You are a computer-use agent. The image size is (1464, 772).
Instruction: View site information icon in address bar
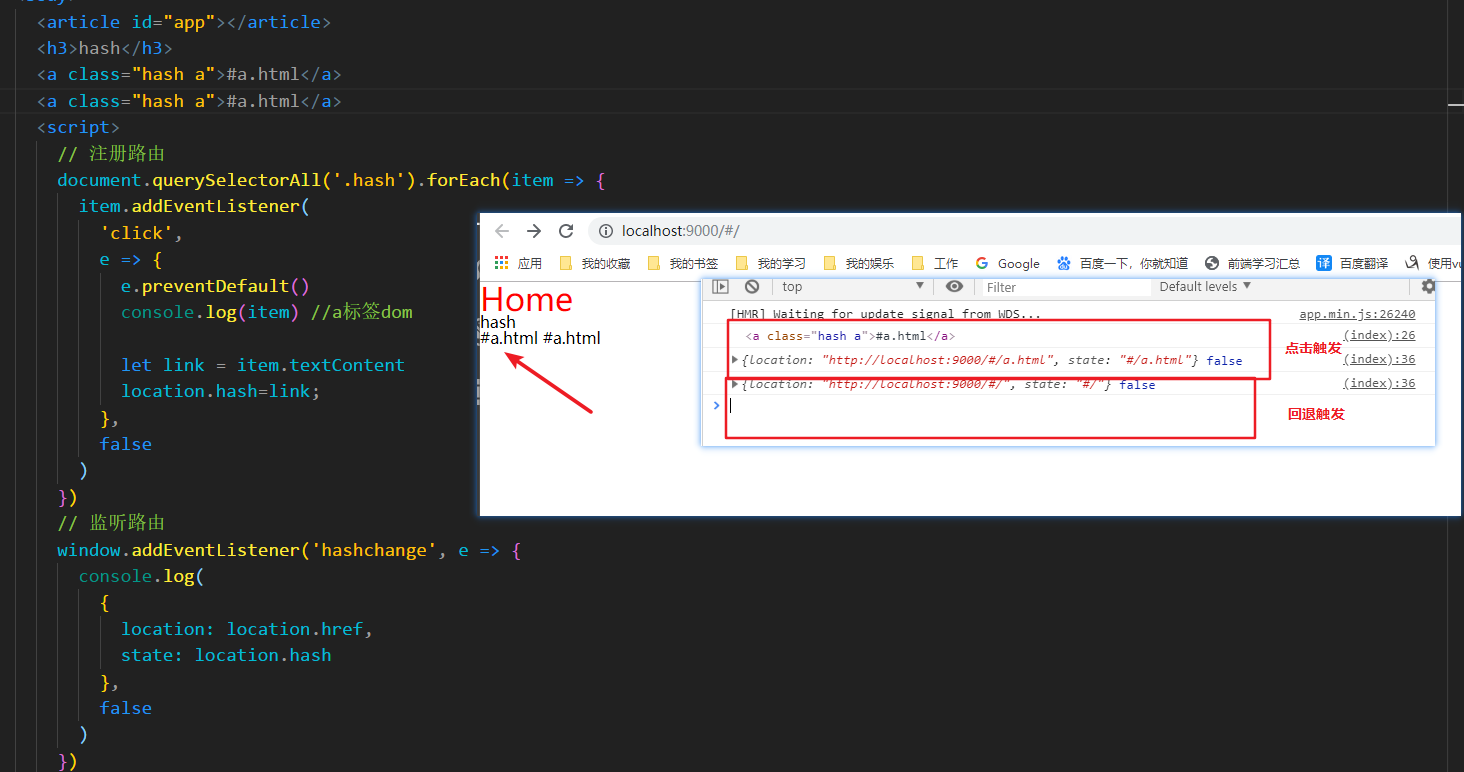click(606, 231)
